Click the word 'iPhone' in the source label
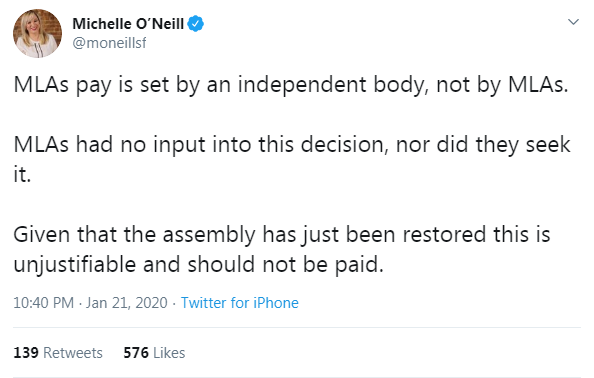 (x=276, y=303)
